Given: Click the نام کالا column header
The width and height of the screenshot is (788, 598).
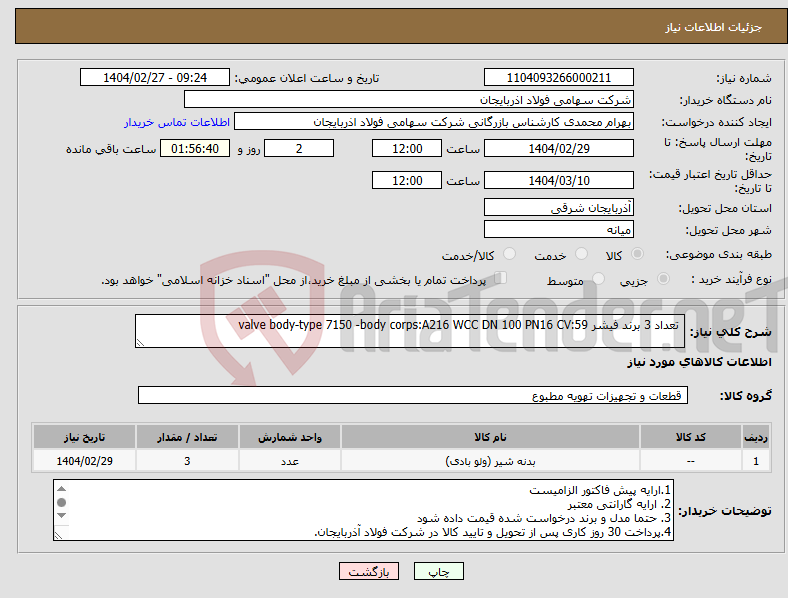Looking at the screenshot, I should (490, 437).
